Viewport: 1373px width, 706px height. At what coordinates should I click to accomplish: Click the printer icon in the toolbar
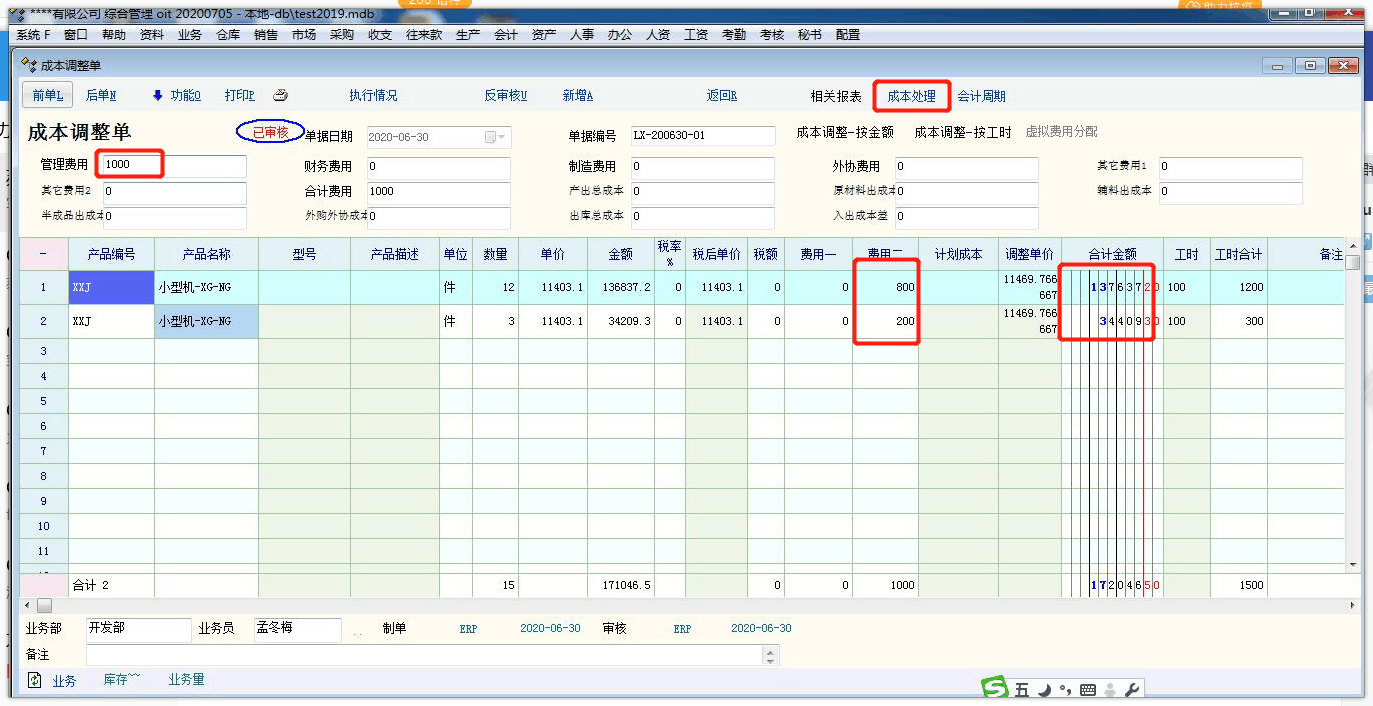(281, 96)
